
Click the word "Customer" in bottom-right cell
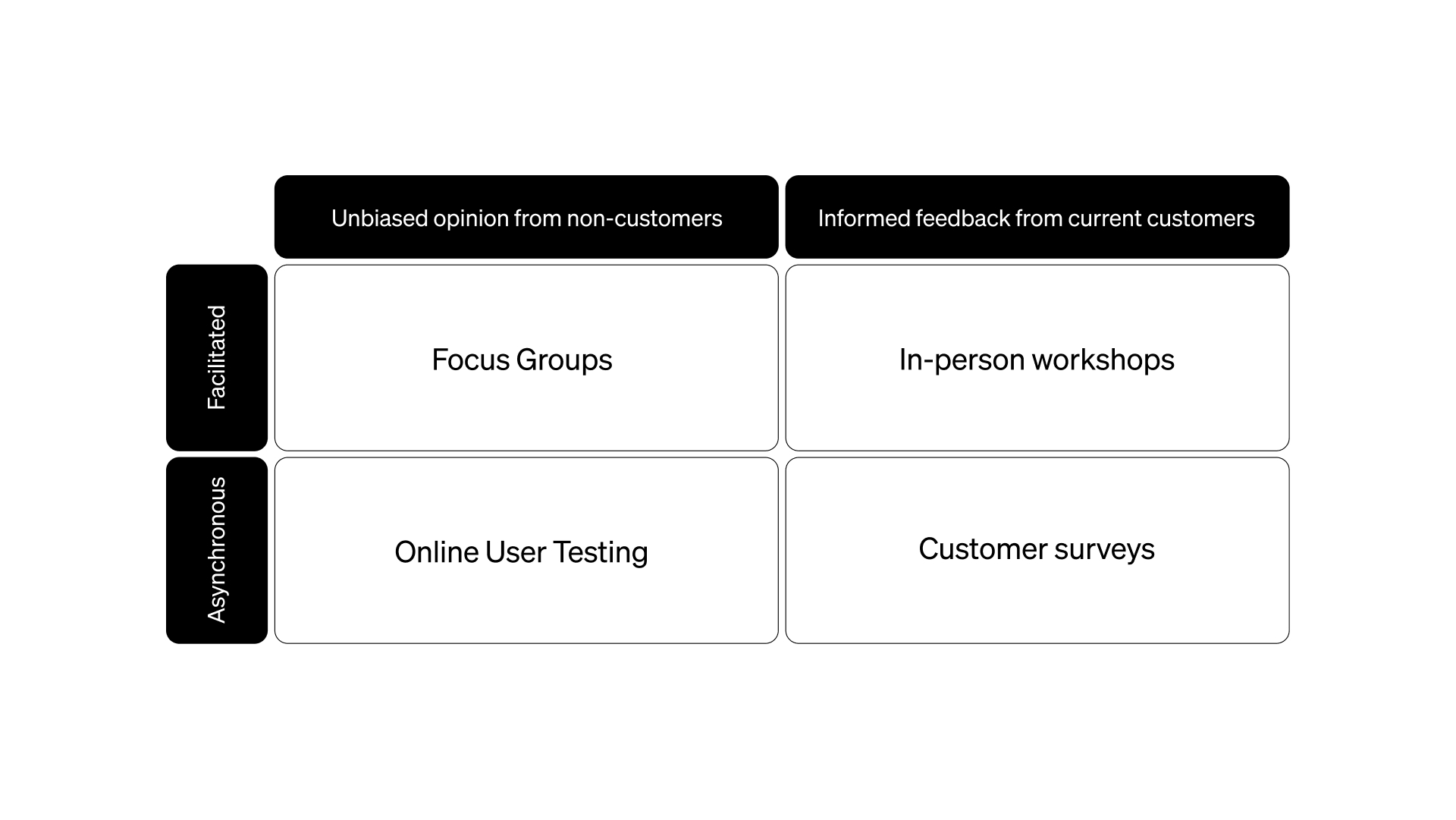983,549
